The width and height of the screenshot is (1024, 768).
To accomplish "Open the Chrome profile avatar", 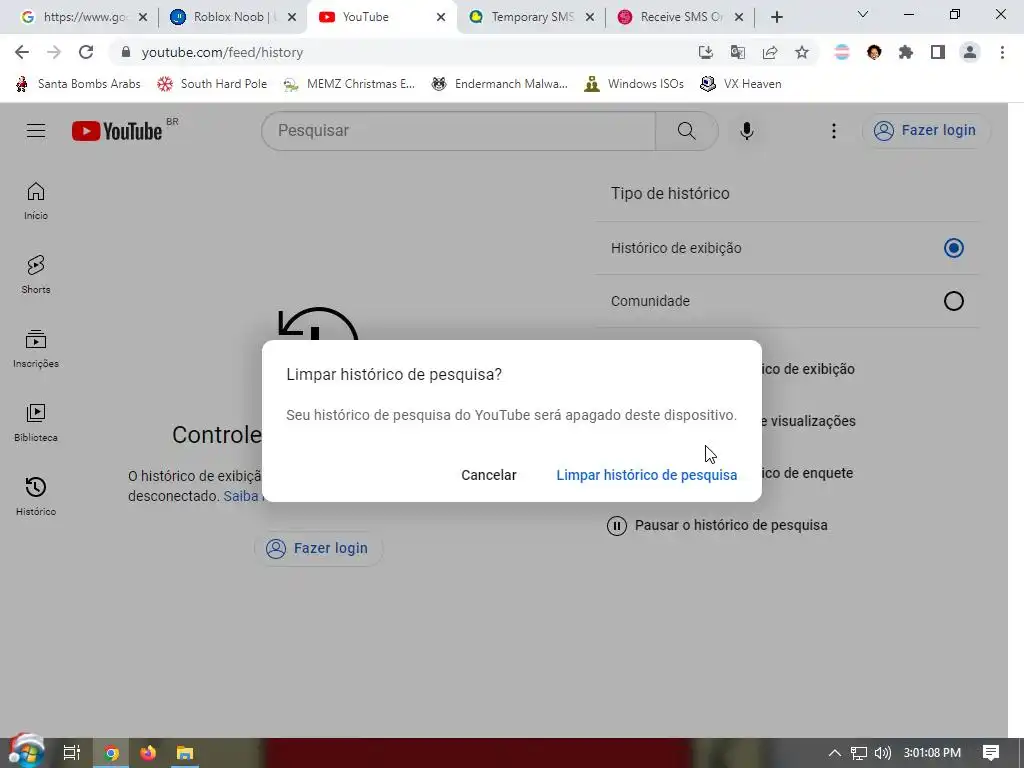I will coord(970,52).
